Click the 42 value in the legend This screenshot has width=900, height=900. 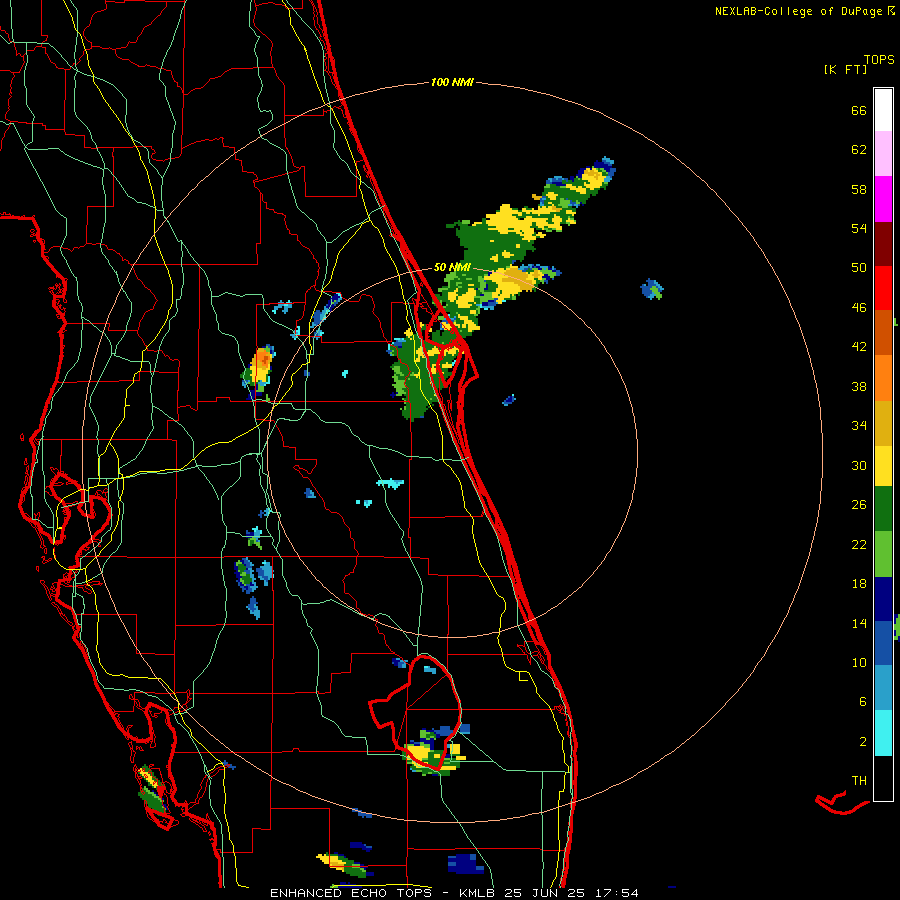pos(859,347)
